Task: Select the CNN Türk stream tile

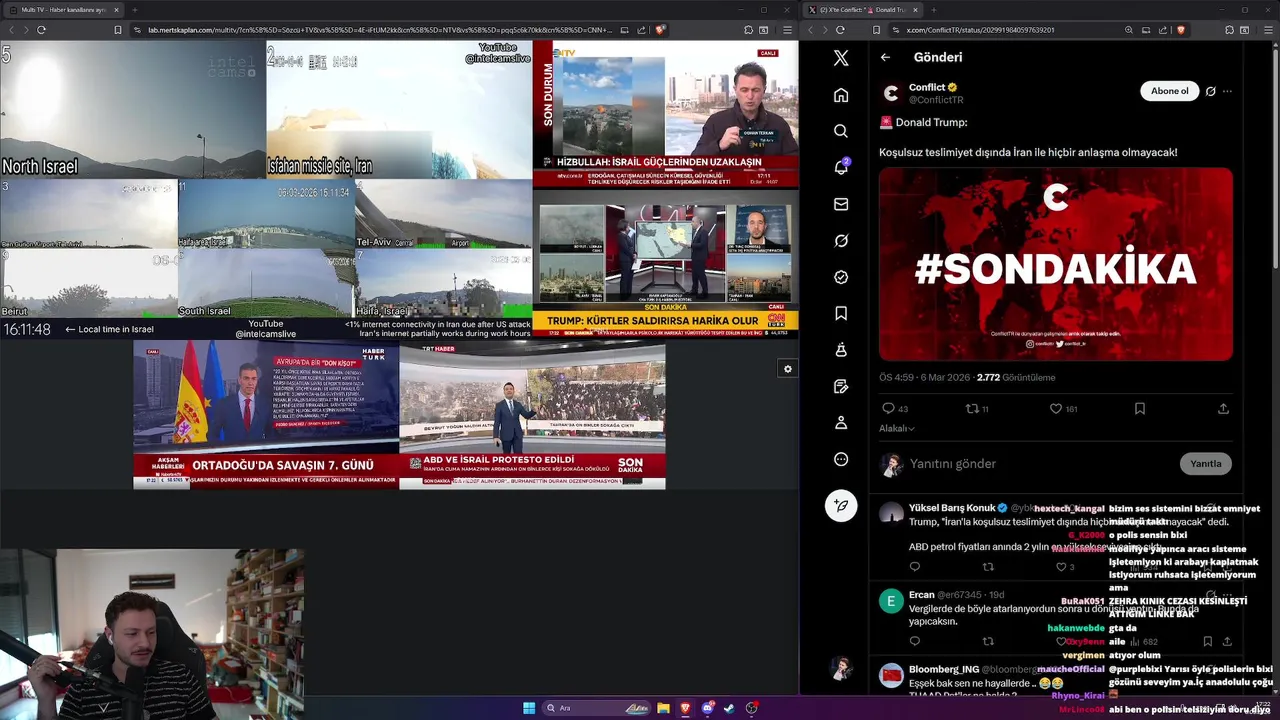Action: (x=666, y=264)
